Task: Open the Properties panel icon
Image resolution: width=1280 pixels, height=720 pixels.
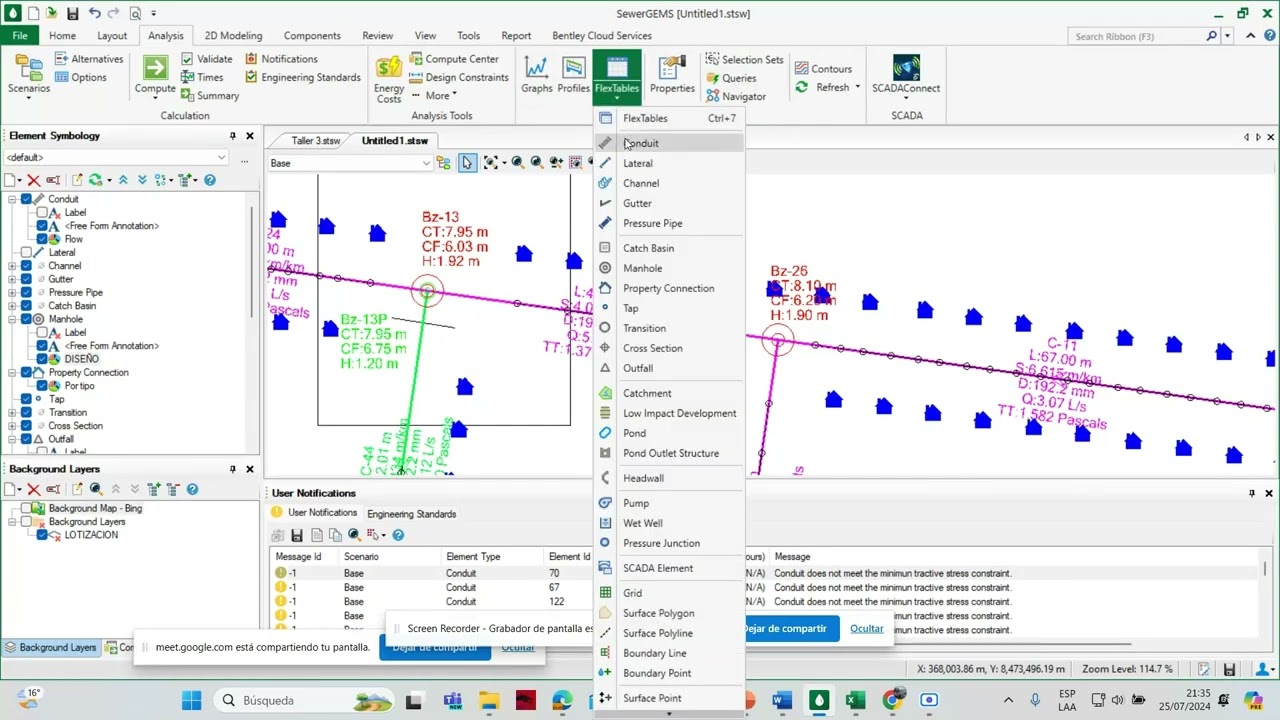Action: pos(672,75)
